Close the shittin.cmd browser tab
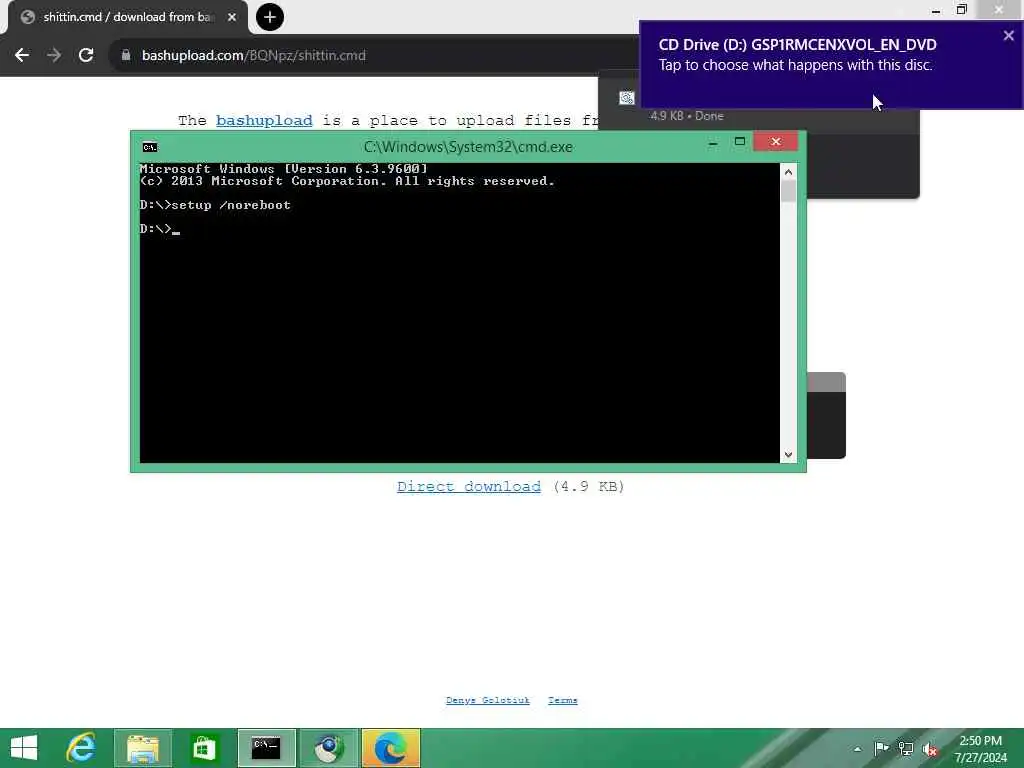 (232, 17)
